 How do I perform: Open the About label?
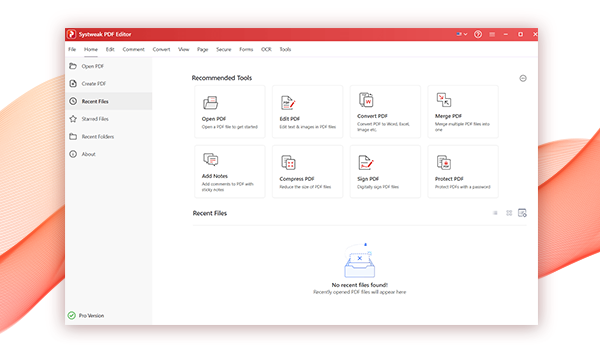88,154
